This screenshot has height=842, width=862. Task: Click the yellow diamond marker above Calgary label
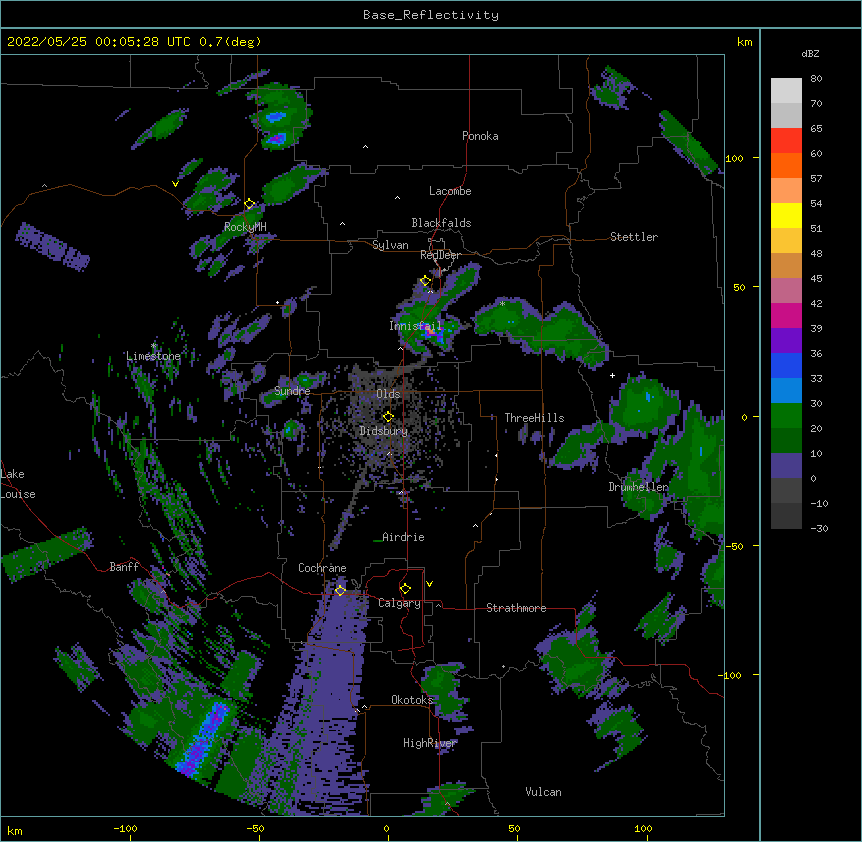coord(405,589)
